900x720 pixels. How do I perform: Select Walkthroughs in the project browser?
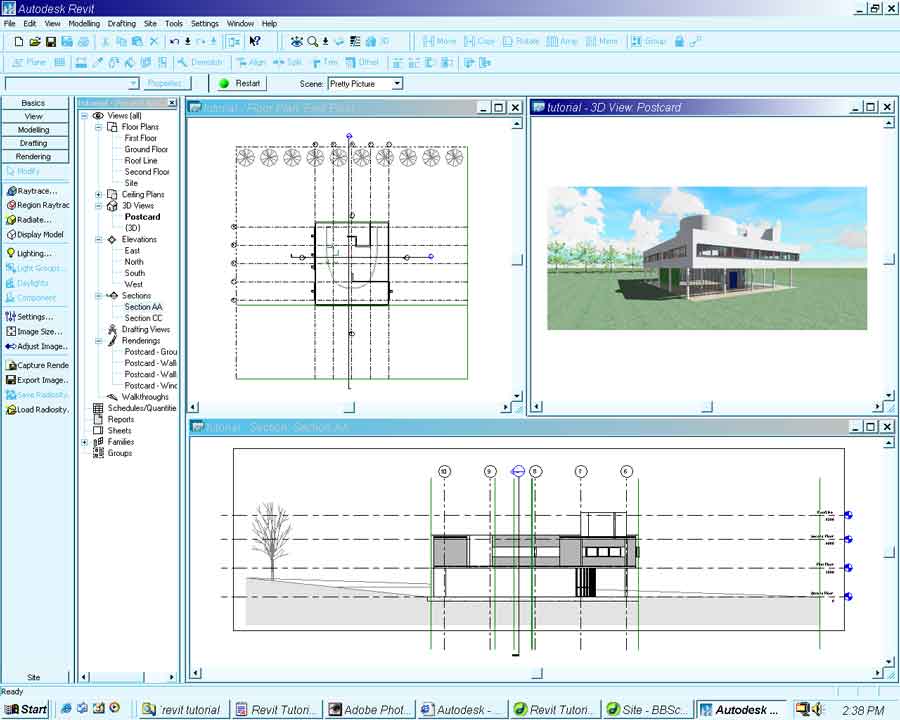145,397
